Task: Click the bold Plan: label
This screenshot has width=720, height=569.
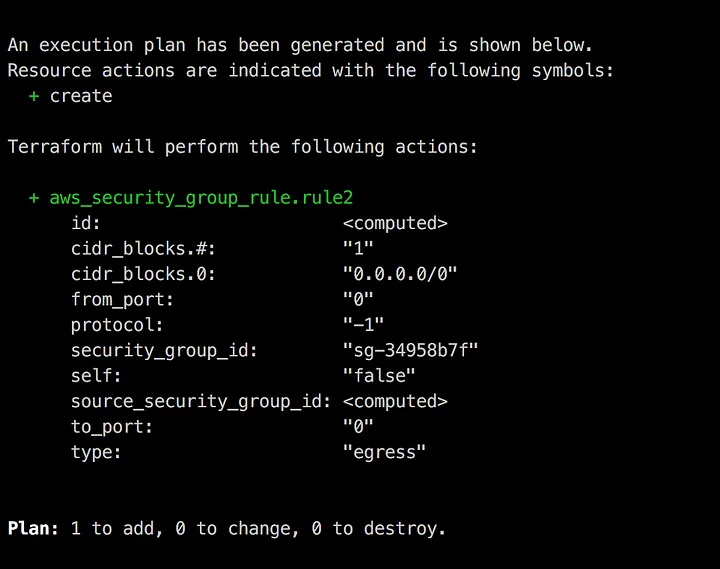Action: [33, 528]
